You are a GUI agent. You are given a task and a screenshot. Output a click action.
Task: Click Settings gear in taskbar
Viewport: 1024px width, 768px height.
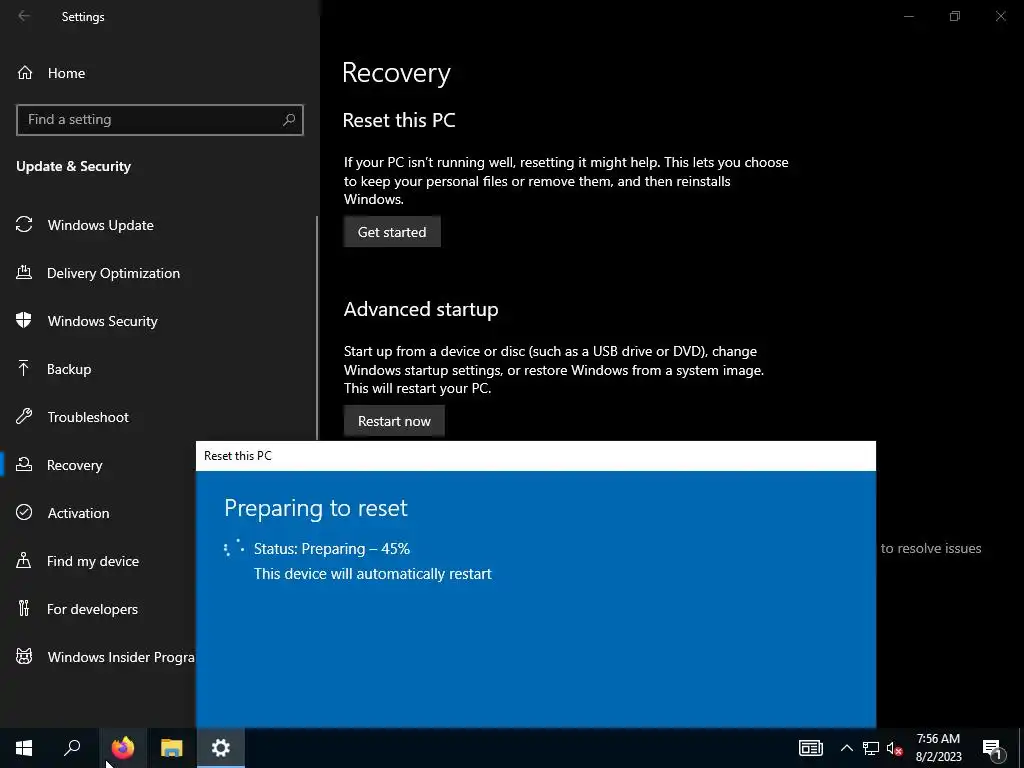(x=221, y=748)
